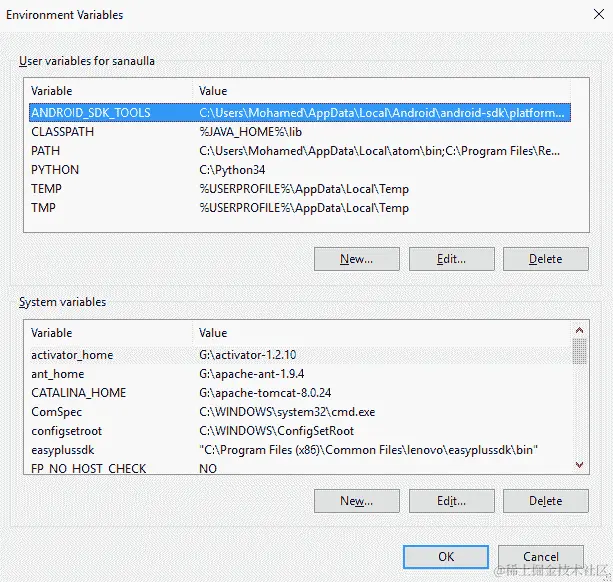Image resolution: width=613 pixels, height=582 pixels.
Task: Click the G:\apache-ant-1.9.4 value
Action: [x=251, y=374]
